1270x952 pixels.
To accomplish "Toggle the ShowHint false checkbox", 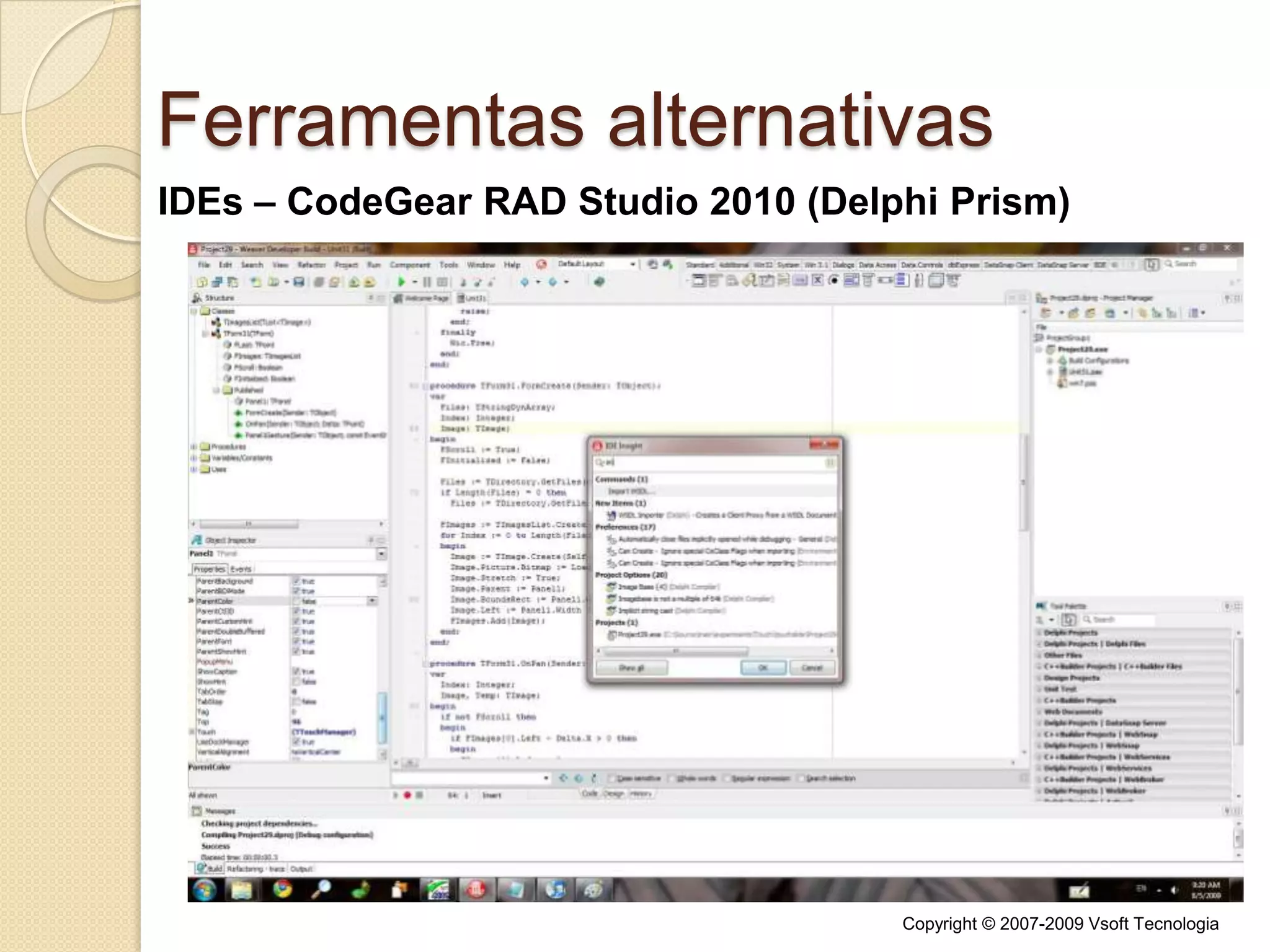I will [x=296, y=682].
